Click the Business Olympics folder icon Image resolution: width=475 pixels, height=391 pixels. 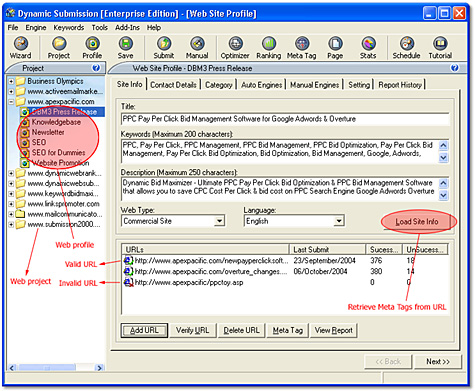[21, 81]
